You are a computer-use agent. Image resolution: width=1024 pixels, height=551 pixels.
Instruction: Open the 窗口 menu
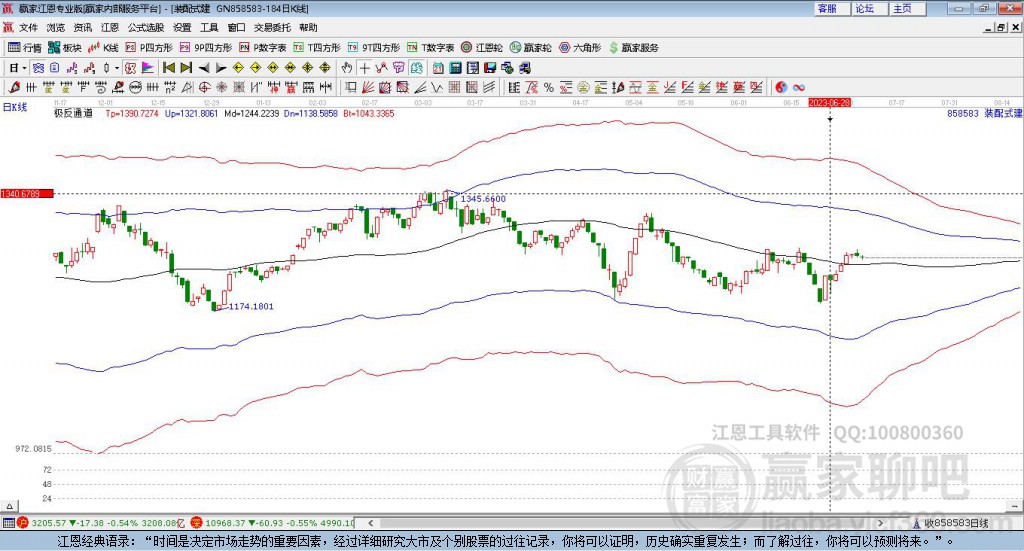236,27
